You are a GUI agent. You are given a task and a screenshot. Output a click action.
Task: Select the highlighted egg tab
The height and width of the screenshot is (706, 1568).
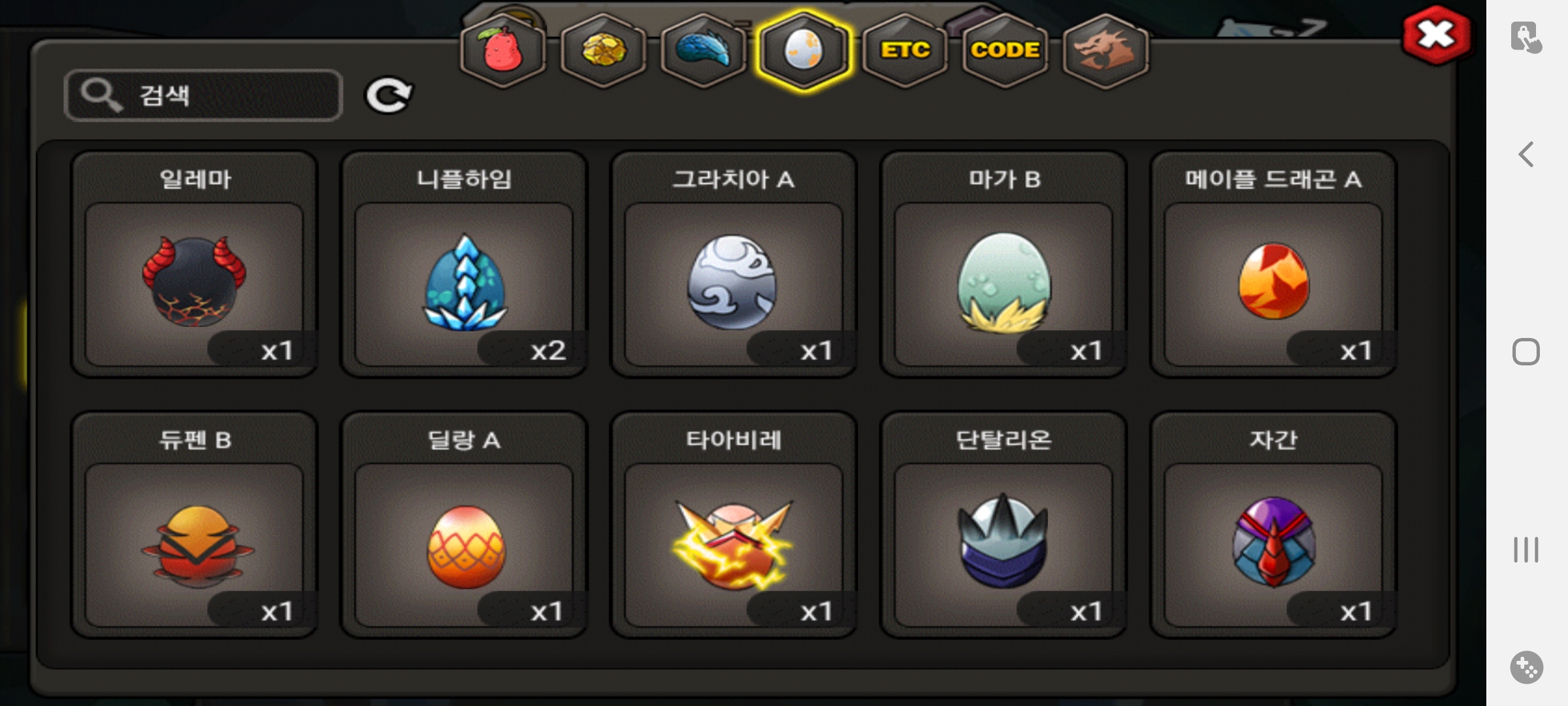pos(804,50)
